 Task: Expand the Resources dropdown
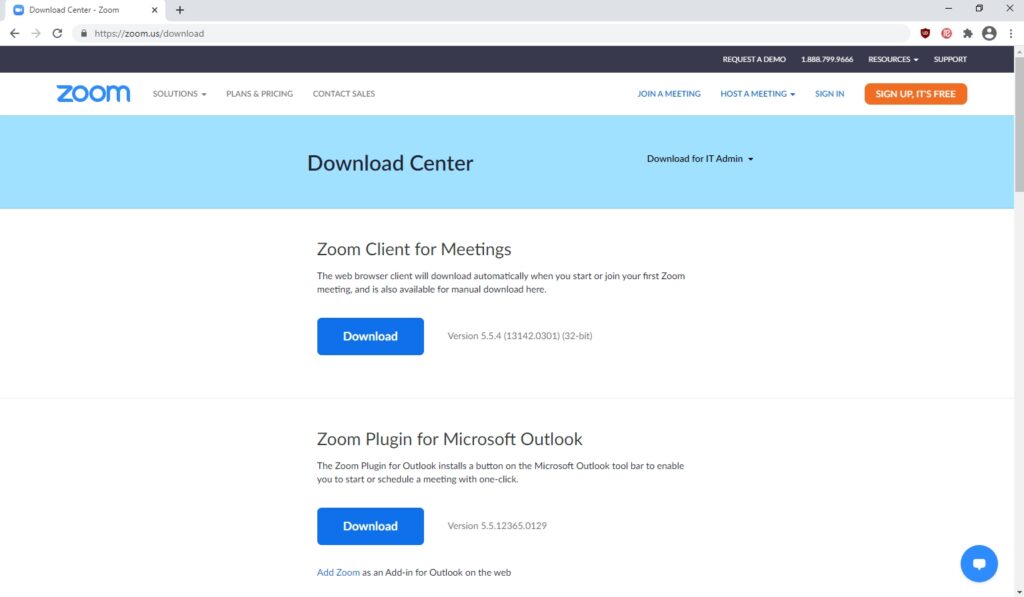[893, 59]
